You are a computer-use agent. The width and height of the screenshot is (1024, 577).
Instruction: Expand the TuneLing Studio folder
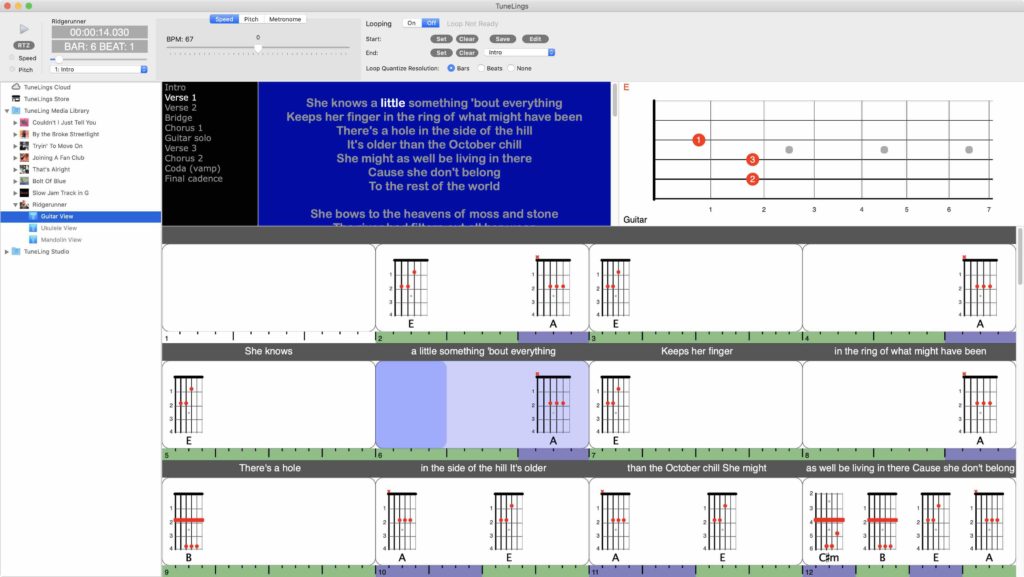click(7, 252)
